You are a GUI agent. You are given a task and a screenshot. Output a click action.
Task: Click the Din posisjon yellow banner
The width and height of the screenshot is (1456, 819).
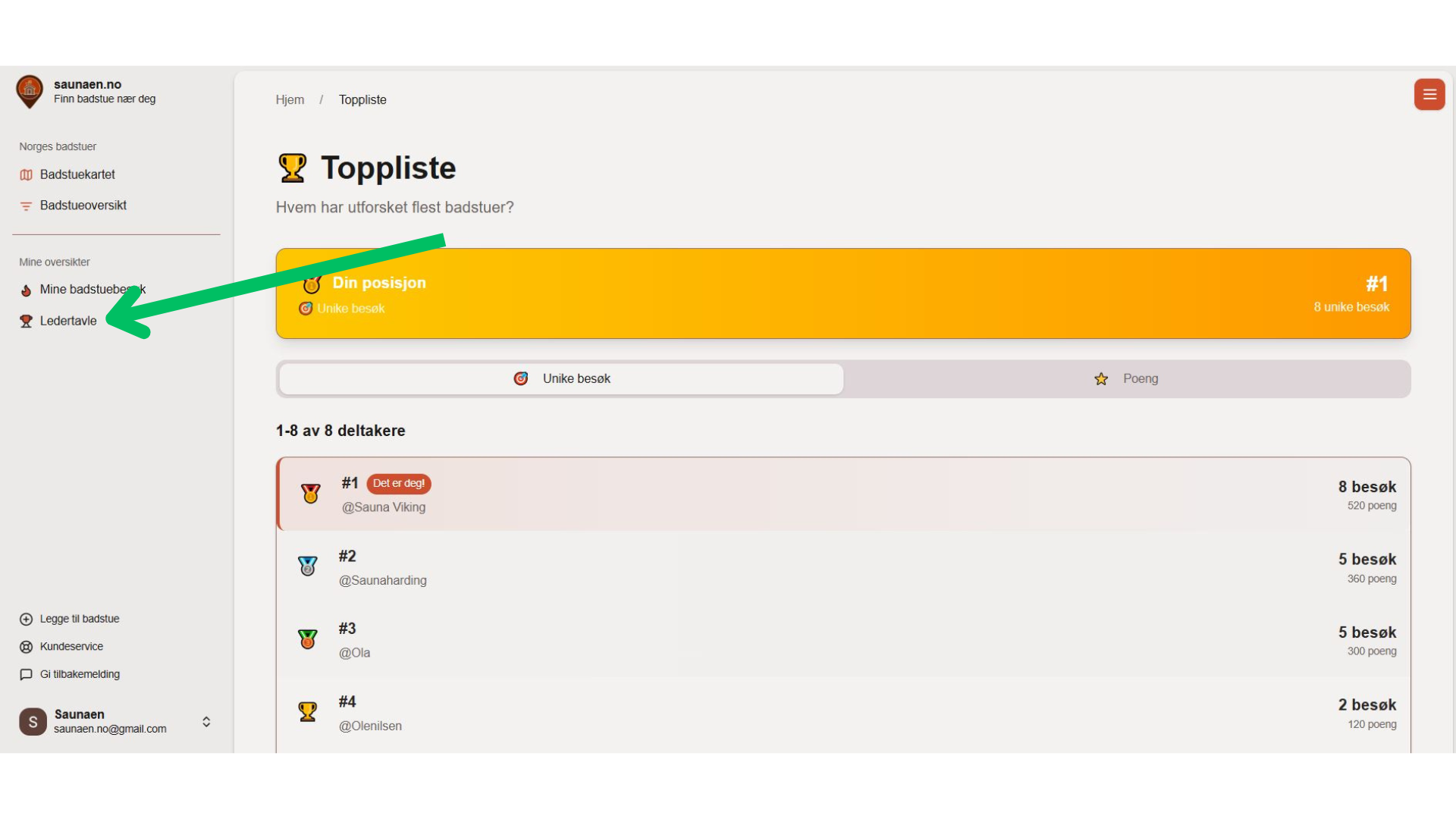842,294
